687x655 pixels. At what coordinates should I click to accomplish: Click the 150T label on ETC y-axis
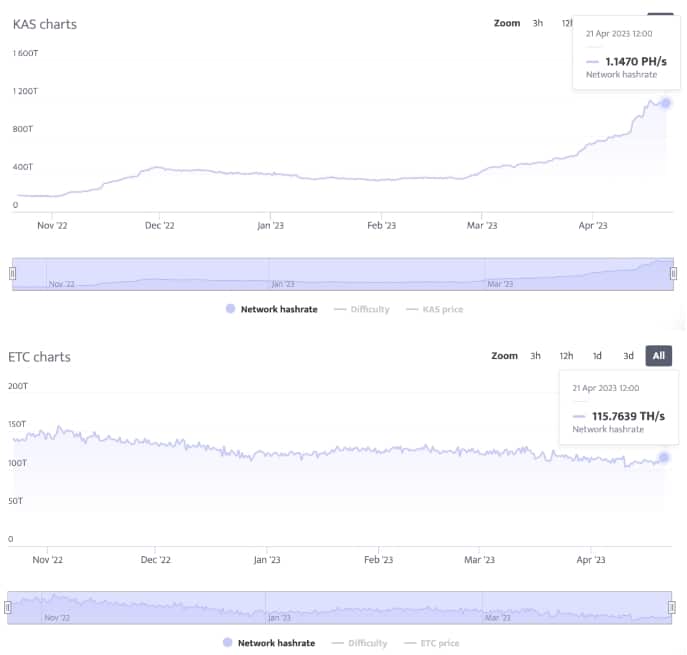17,424
